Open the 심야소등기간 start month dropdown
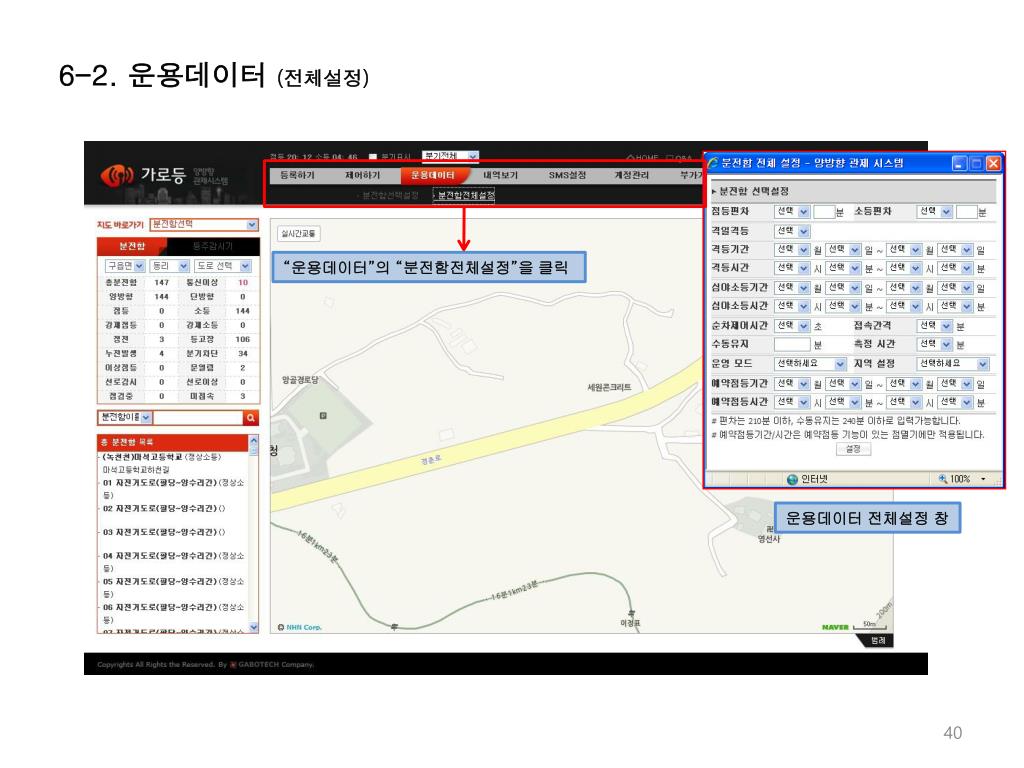Screen dimensions: 1024x768 tap(792, 287)
